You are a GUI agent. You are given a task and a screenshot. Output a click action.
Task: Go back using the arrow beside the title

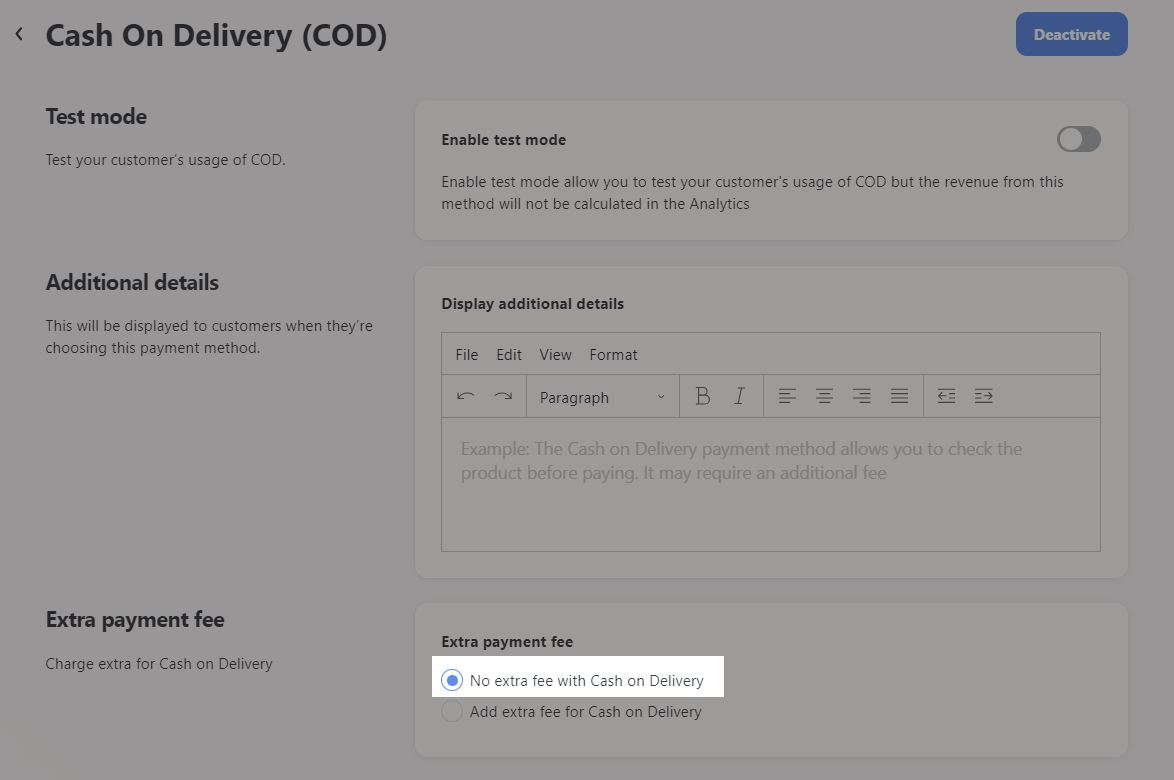click(x=19, y=34)
